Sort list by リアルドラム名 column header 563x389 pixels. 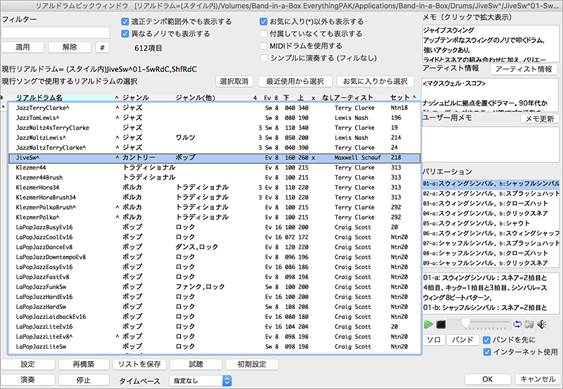pos(39,97)
